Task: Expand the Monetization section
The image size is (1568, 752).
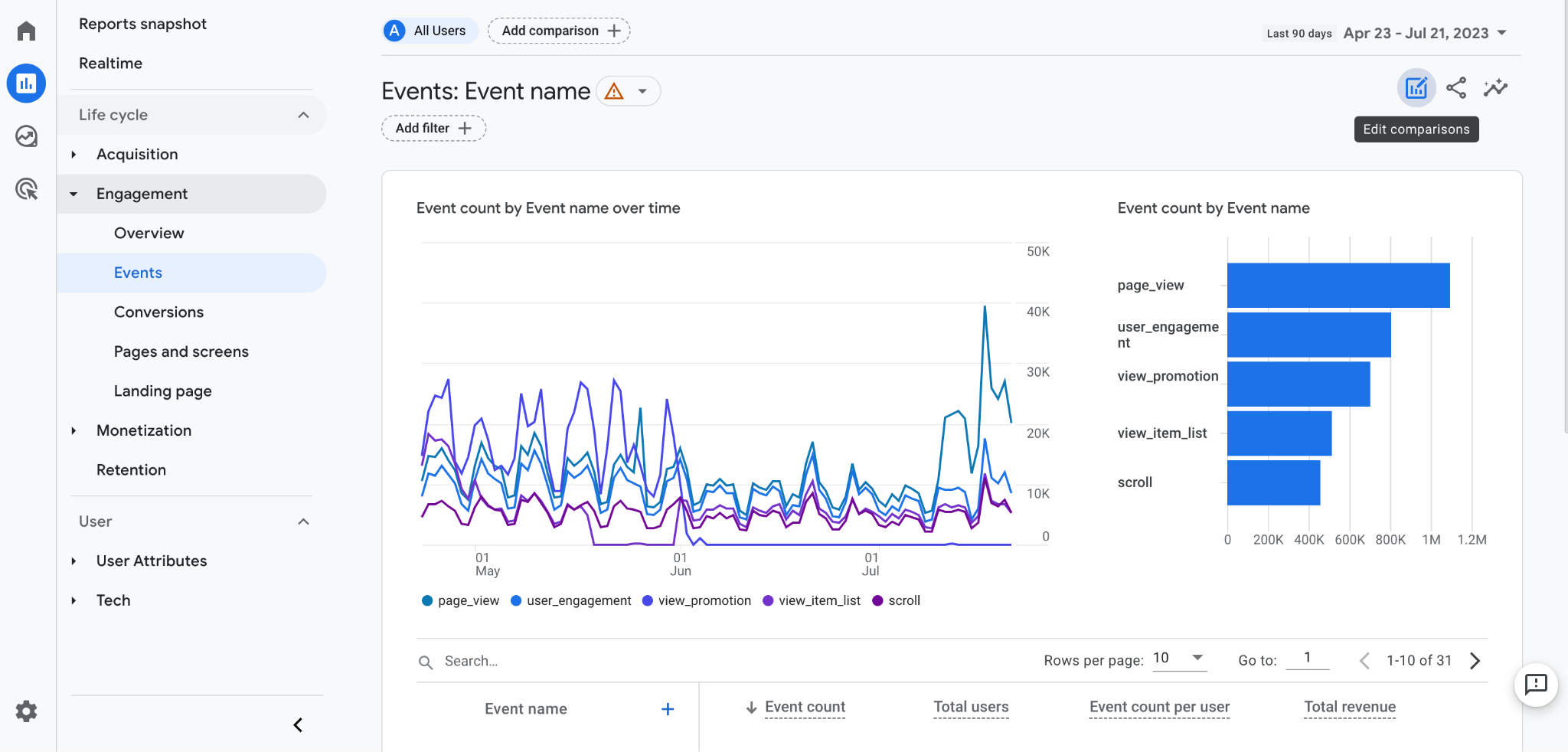Action: (144, 430)
